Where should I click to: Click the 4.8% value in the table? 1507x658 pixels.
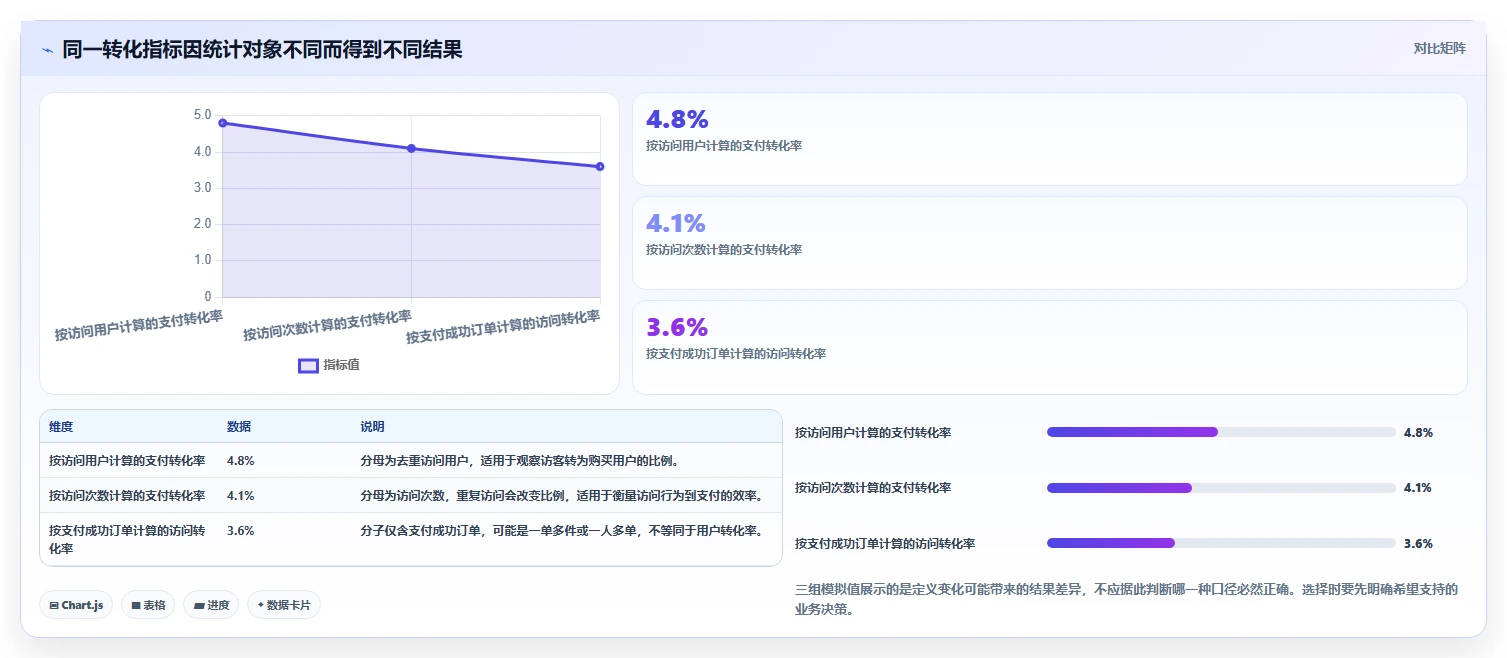pos(241,461)
